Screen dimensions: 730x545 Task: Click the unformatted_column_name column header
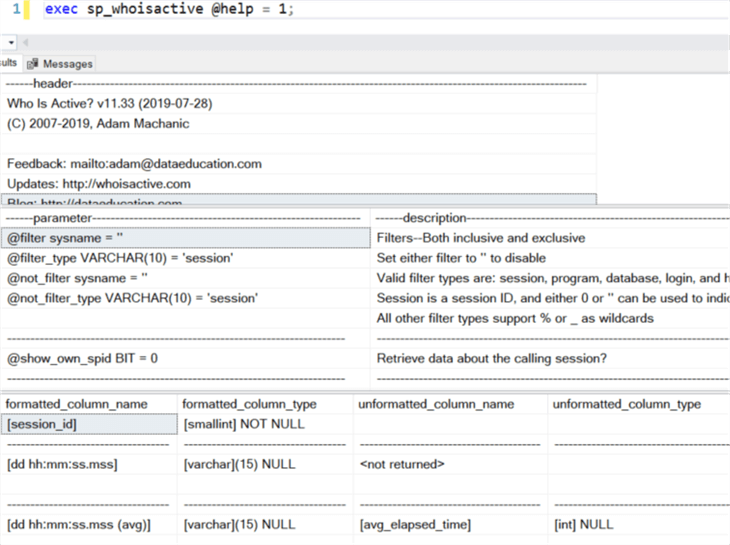[x=451, y=404]
